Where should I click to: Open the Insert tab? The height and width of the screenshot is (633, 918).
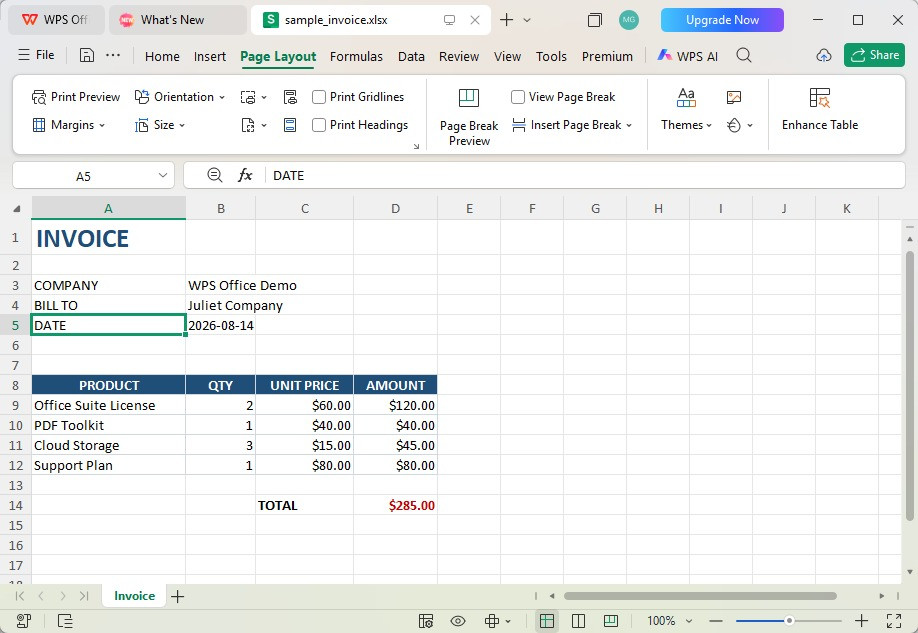tap(210, 56)
